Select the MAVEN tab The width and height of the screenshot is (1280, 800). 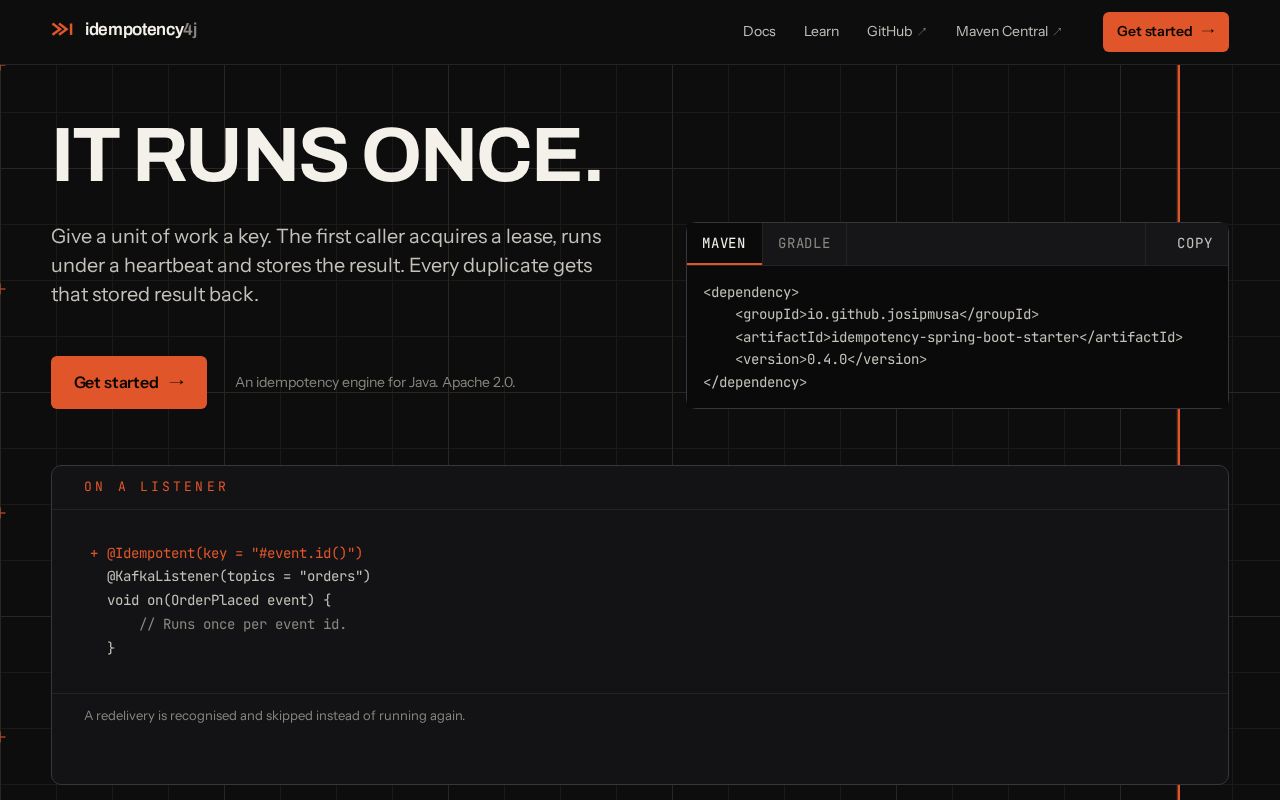click(724, 244)
